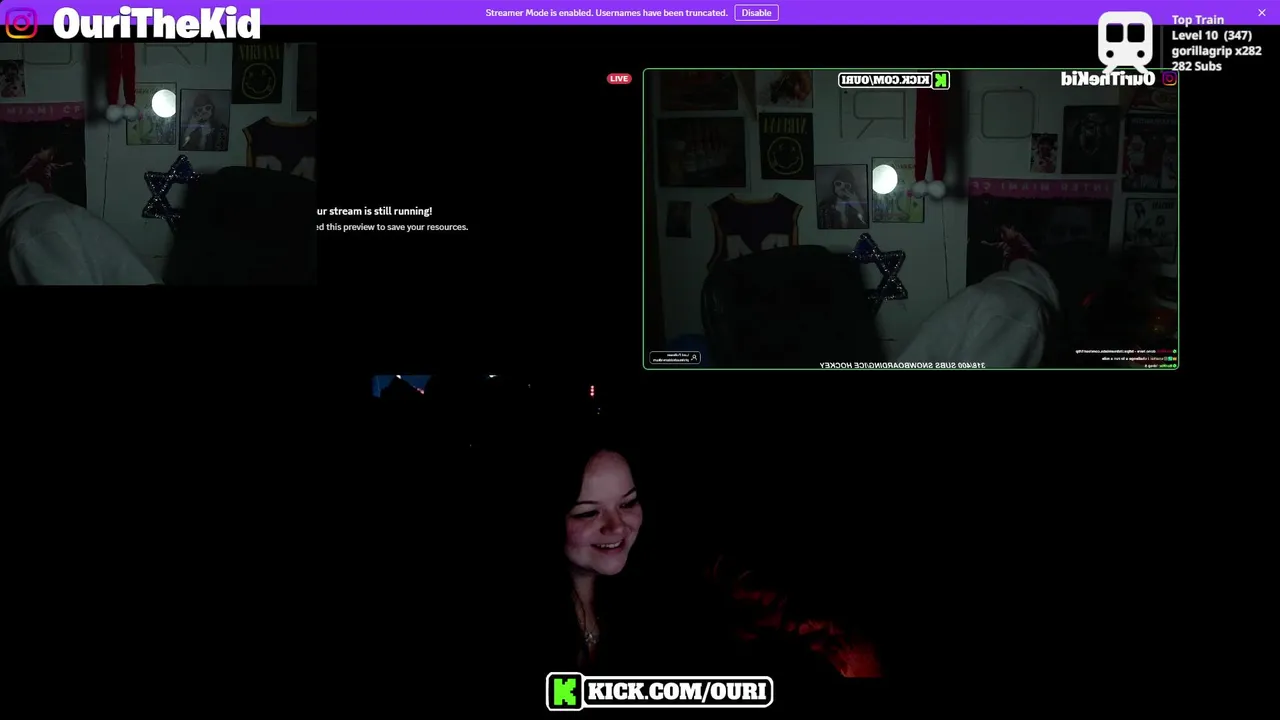Image resolution: width=1280 pixels, height=720 pixels.
Task: Click the red LIVE badge
Action: click(x=619, y=79)
